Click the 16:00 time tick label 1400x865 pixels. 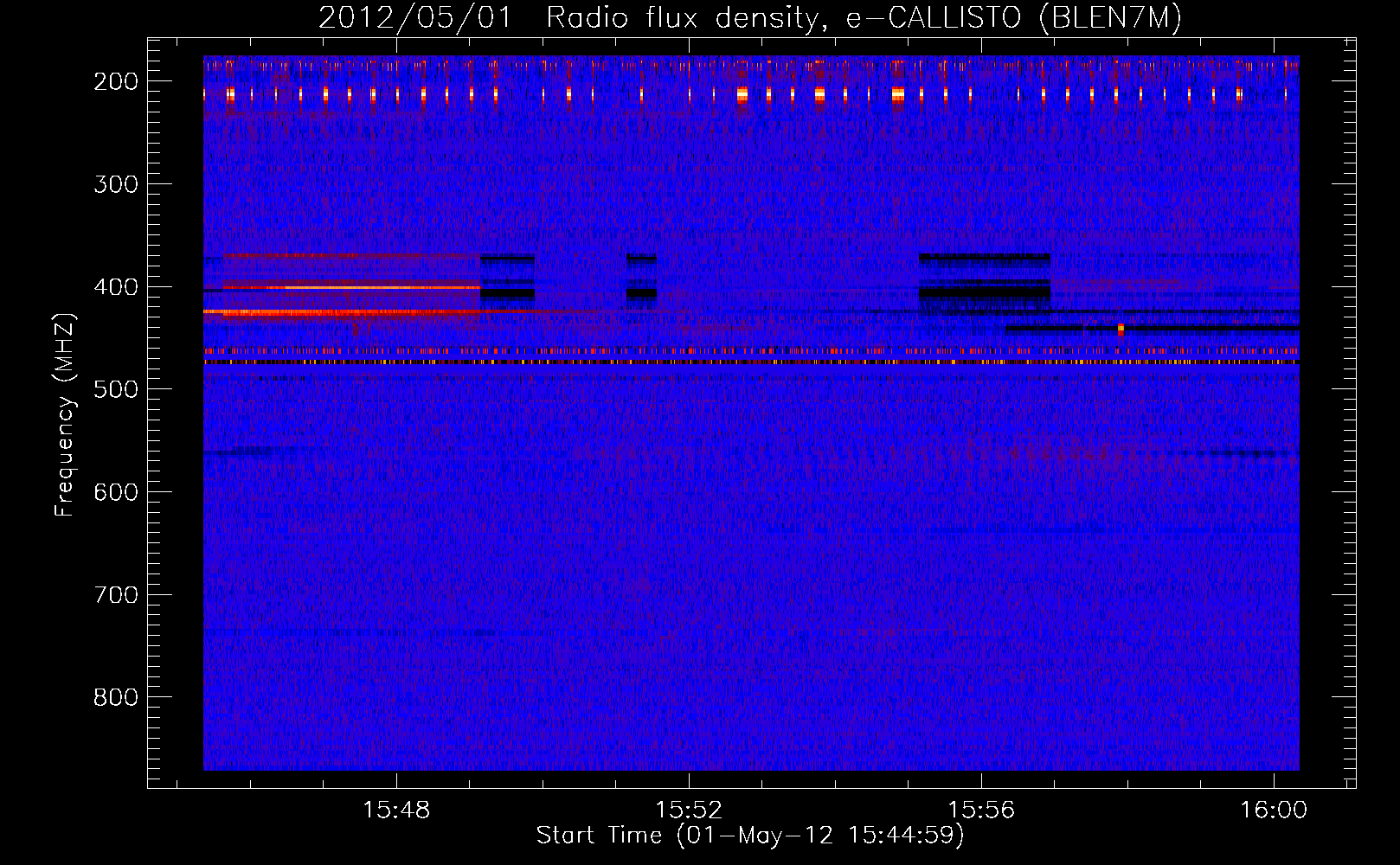[x=1274, y=811]
